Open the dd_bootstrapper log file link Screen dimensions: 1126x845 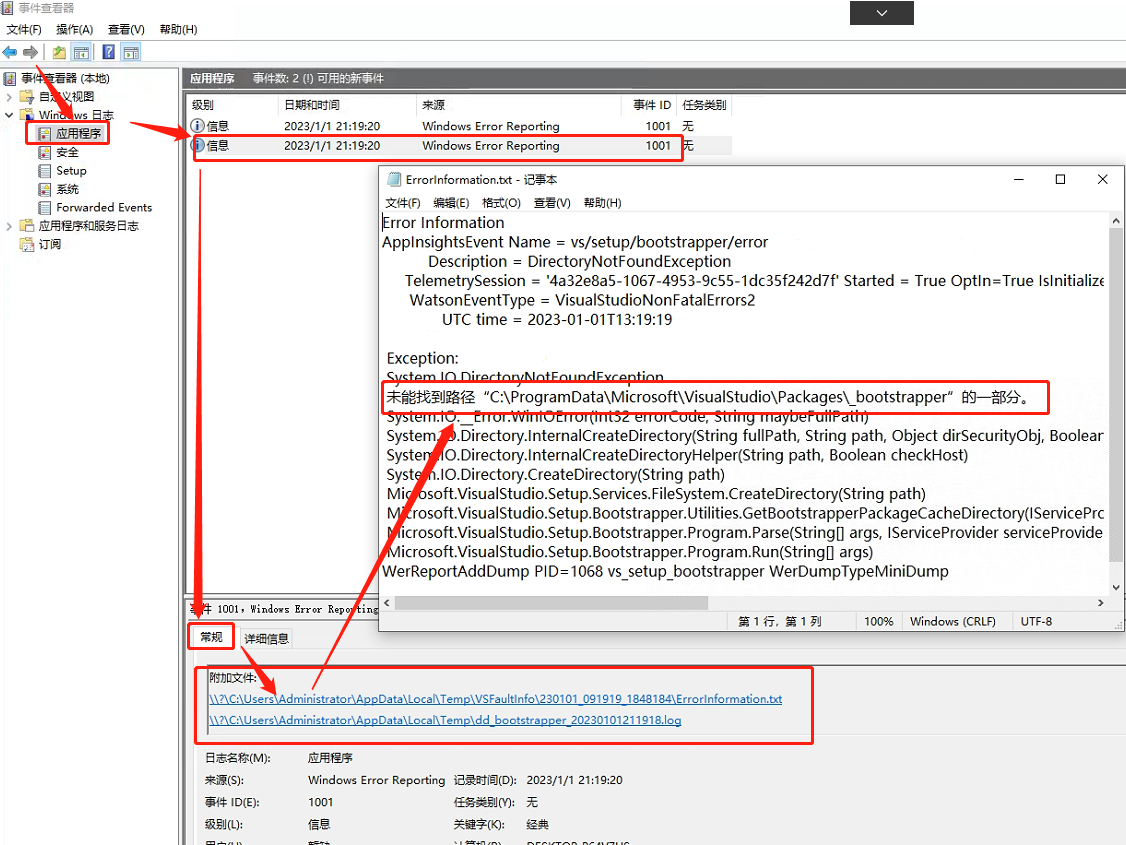coord(445,720)
